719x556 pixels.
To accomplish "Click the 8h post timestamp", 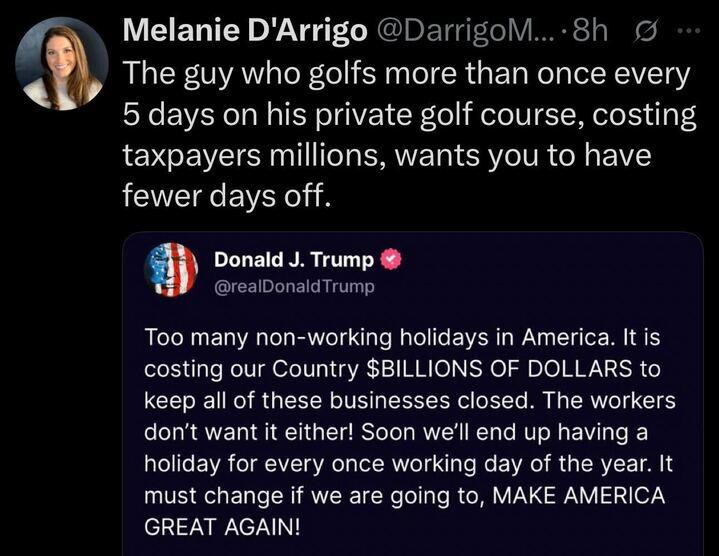I will pos(588,31).
